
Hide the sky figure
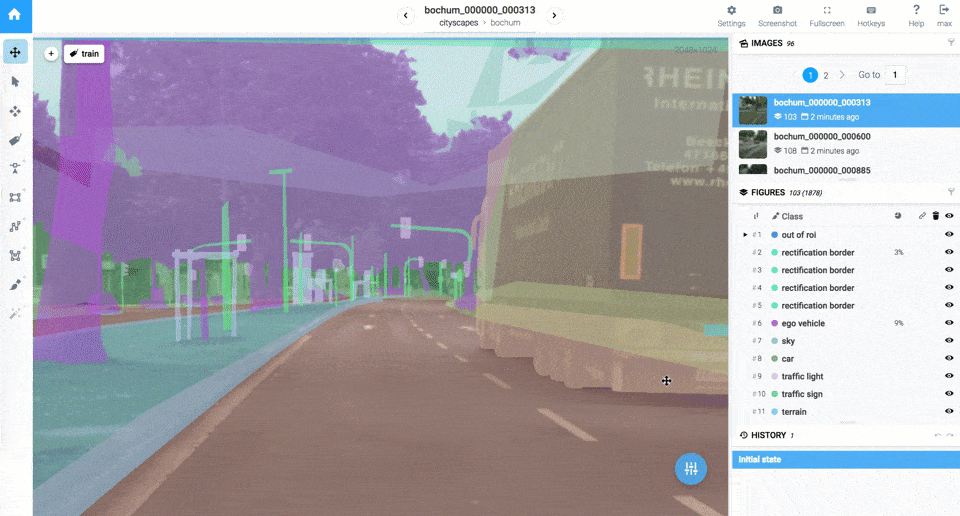click(x=949, y=341)
